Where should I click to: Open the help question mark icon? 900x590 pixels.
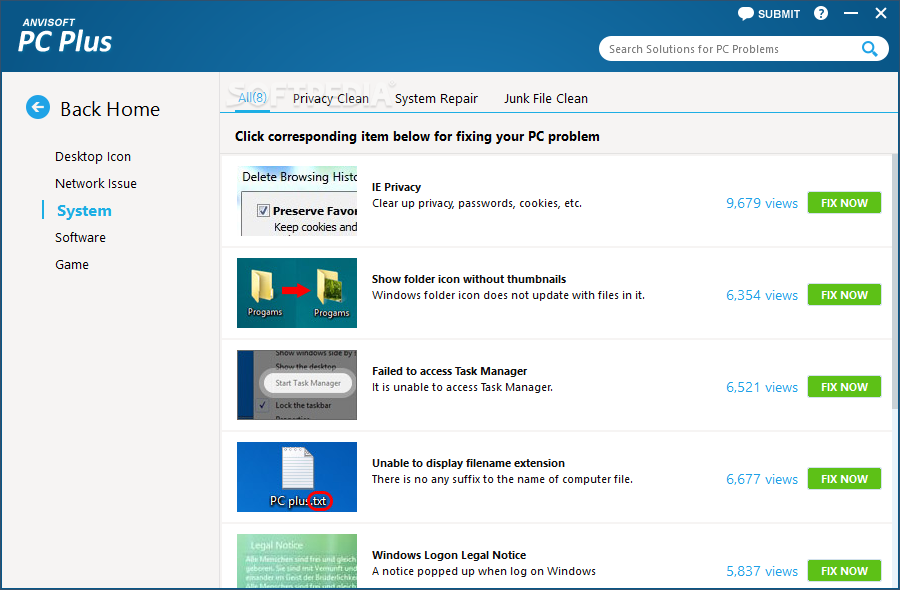(x=821, y=13)
